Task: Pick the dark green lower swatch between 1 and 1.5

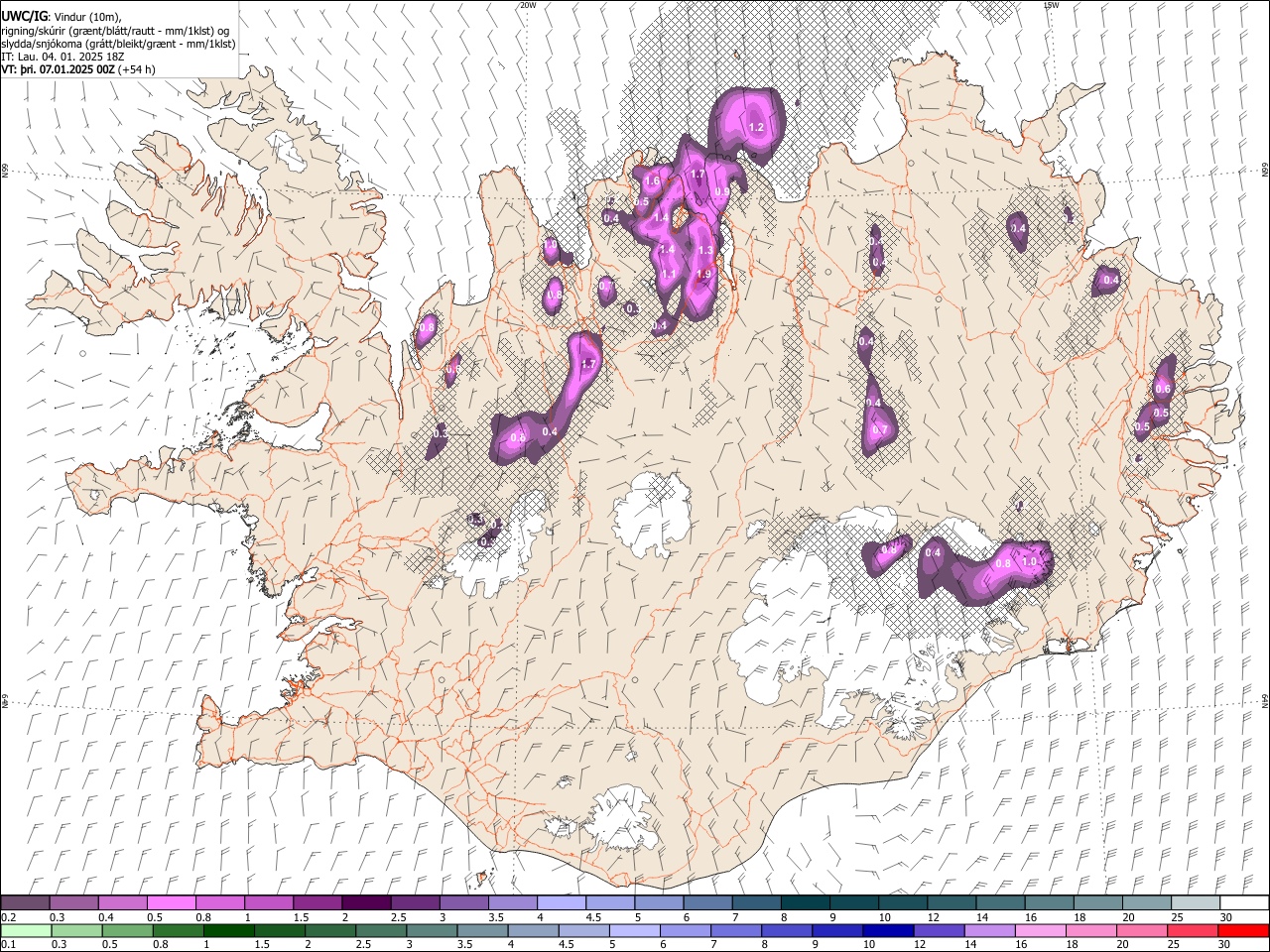Action: click(228, 930)
